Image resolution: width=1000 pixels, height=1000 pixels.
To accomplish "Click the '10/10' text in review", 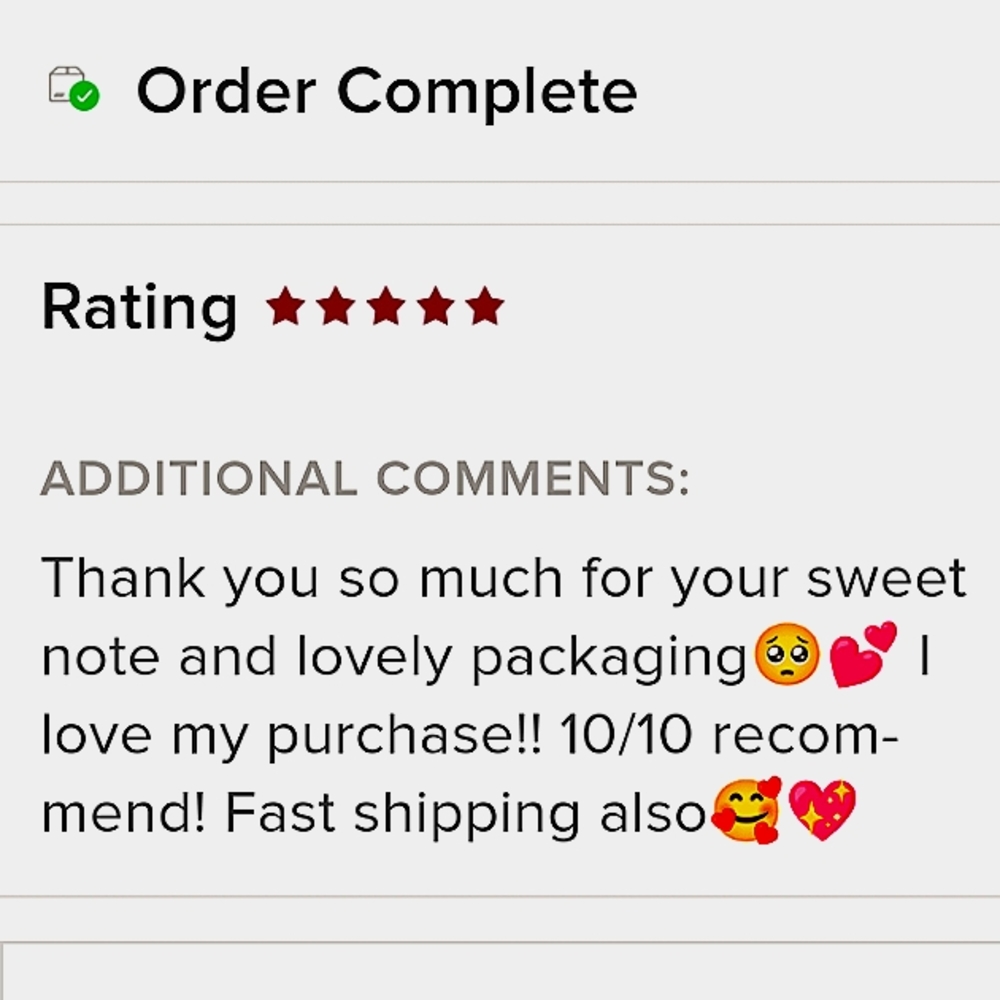I will [x=626, y=735].
